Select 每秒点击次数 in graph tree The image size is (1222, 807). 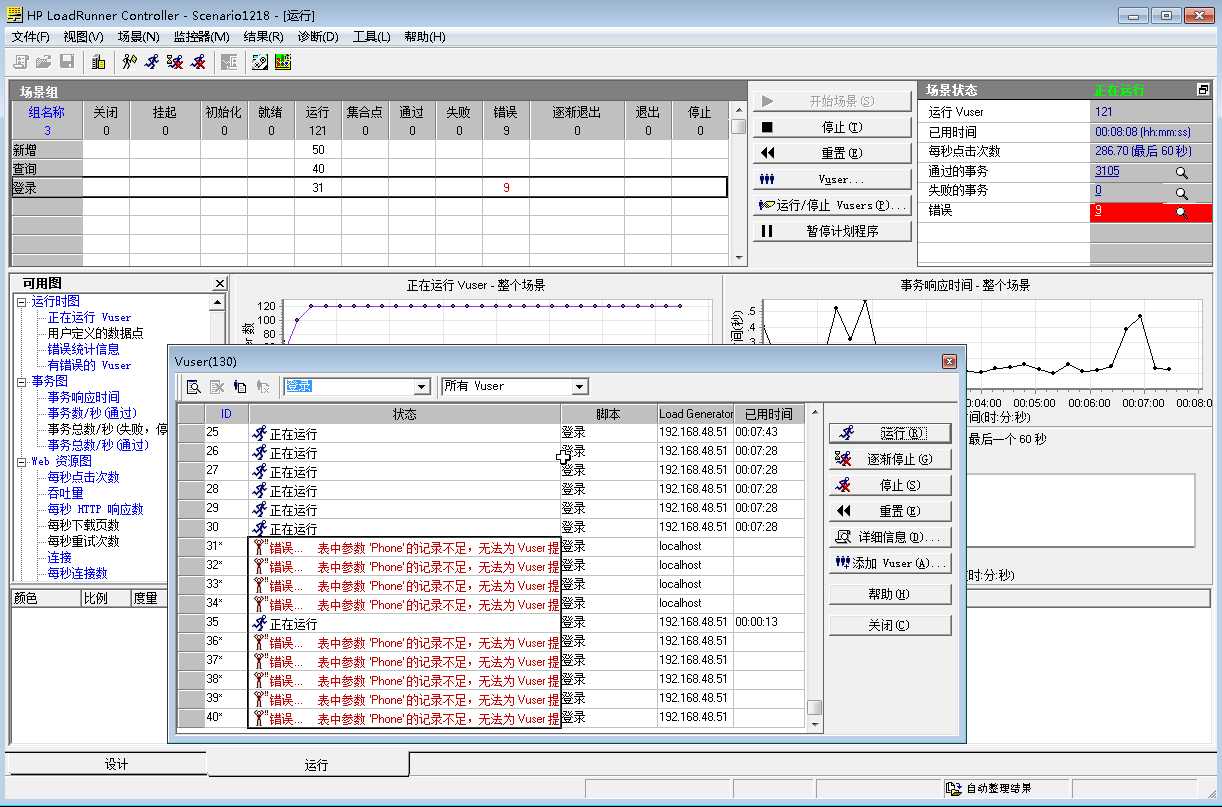pyautogui.click(x=83, y=477)
